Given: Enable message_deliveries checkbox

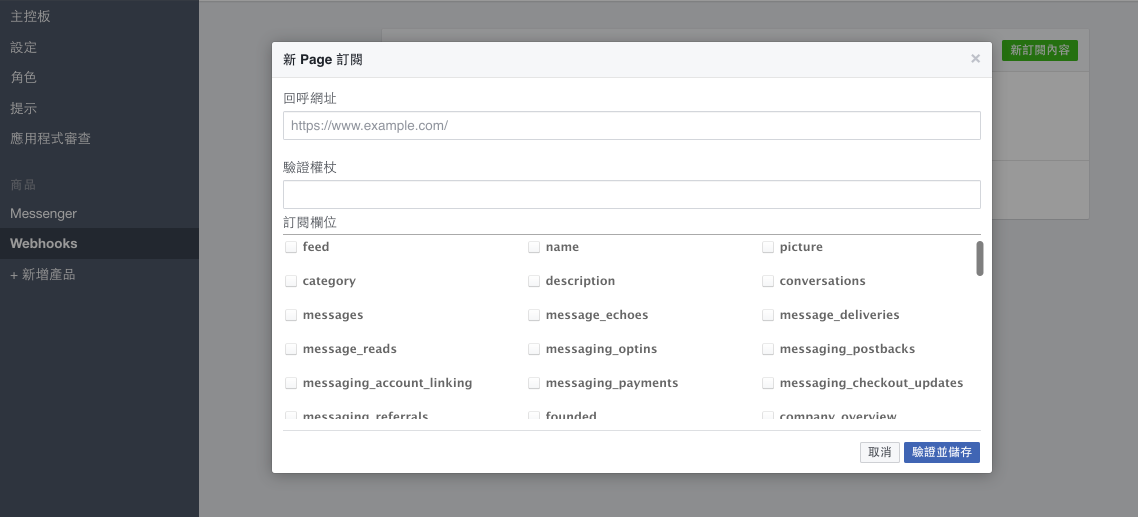Looking at the screenshot, I should [x=768, y=315].
